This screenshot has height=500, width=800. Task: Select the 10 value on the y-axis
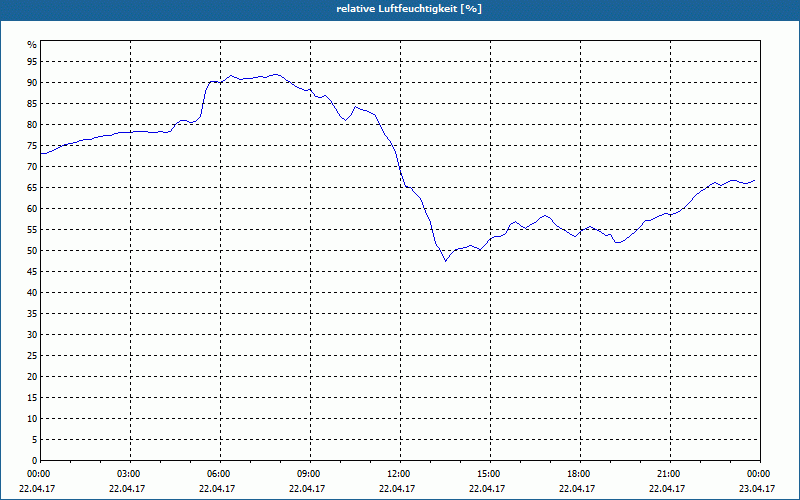coord(32,419)
